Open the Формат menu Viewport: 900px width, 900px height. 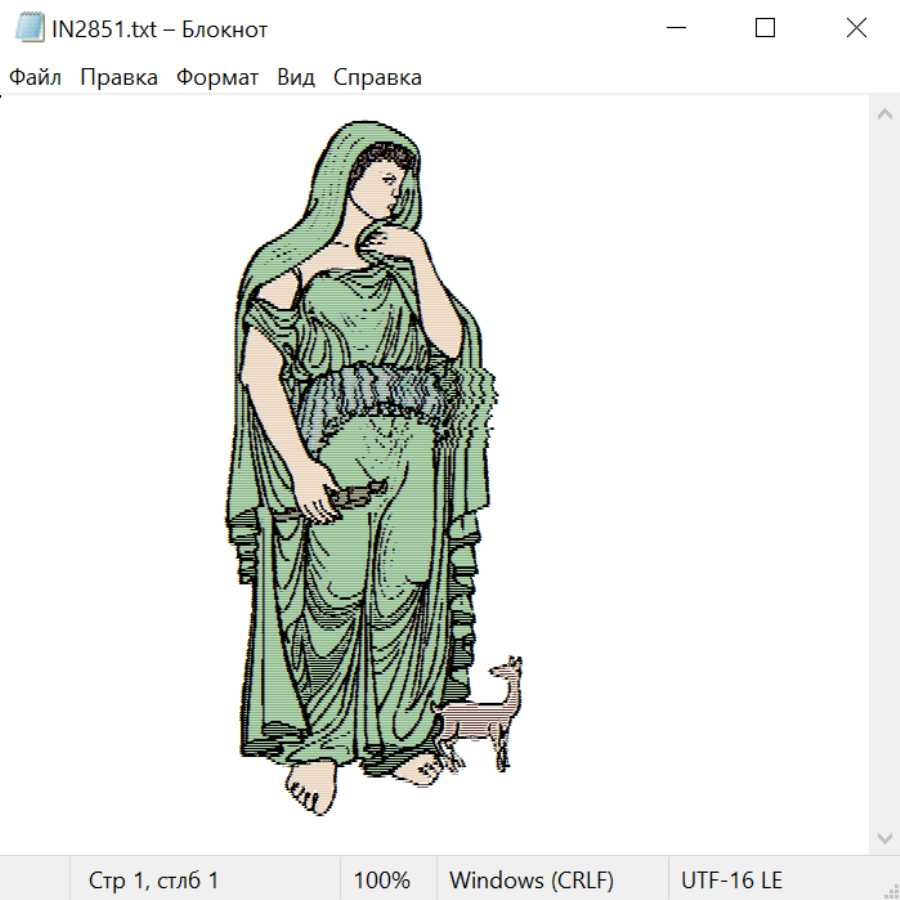[217, 78]
